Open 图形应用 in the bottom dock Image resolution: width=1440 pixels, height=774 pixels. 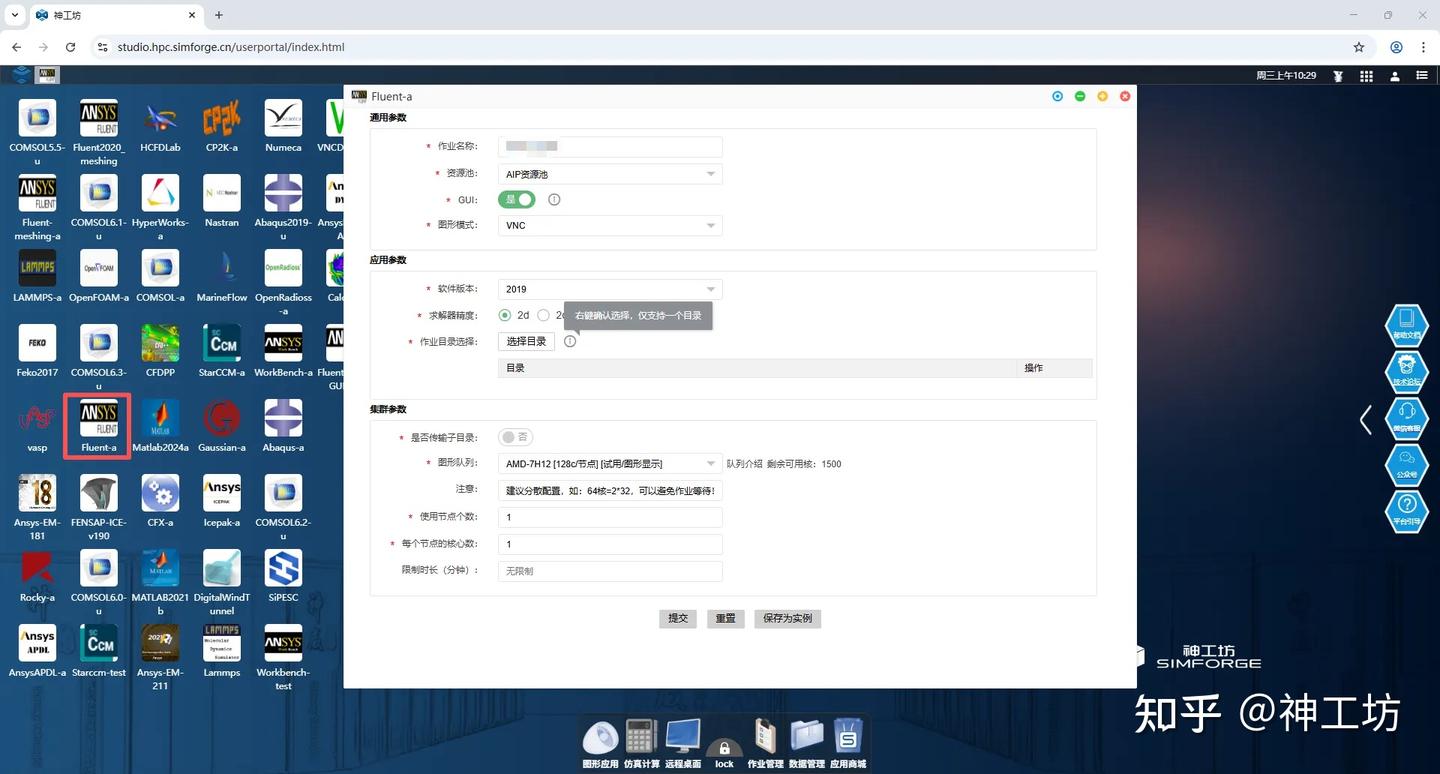click(601, 738)
